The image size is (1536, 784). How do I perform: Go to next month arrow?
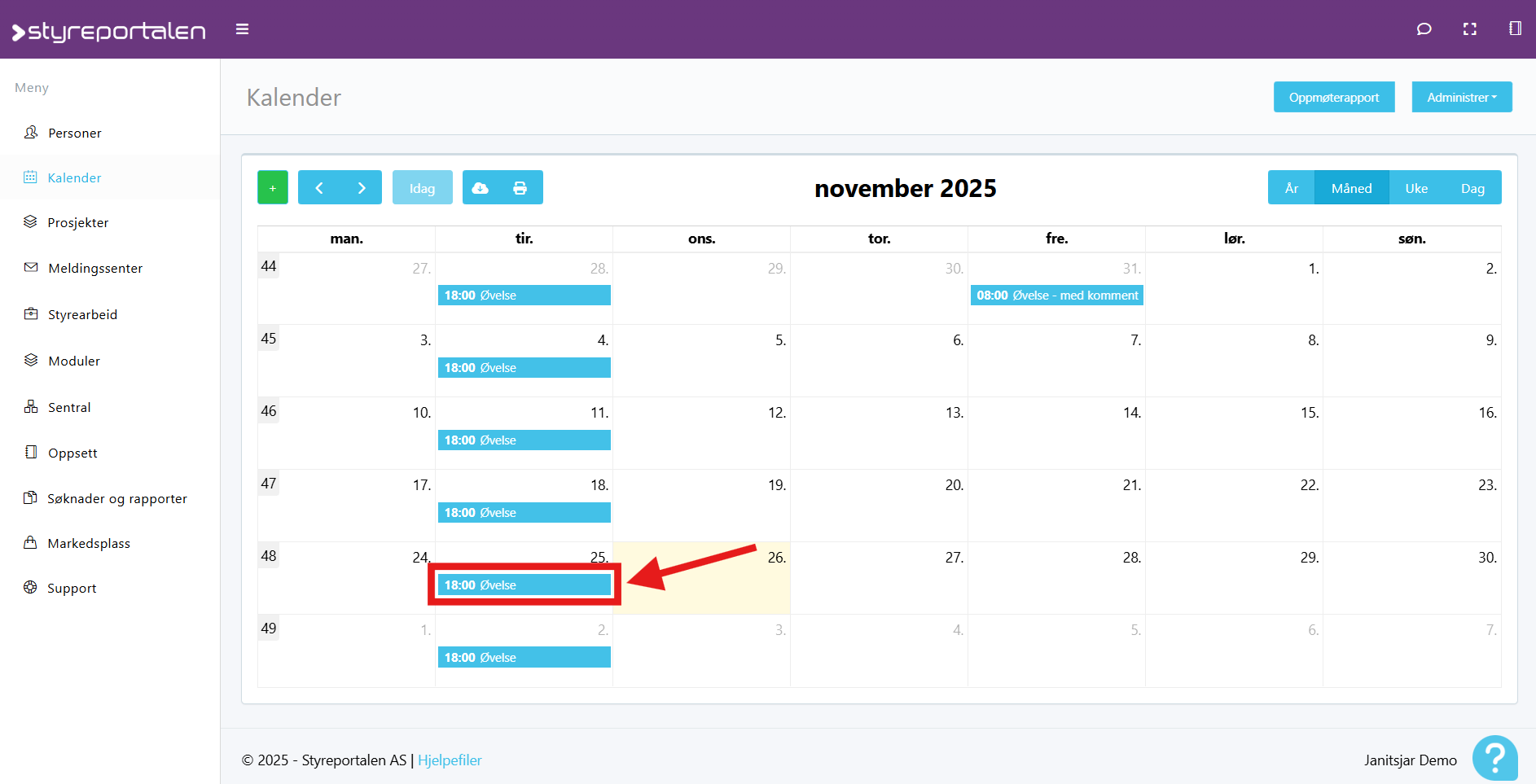pyautogui.click(x=362, y=188)
